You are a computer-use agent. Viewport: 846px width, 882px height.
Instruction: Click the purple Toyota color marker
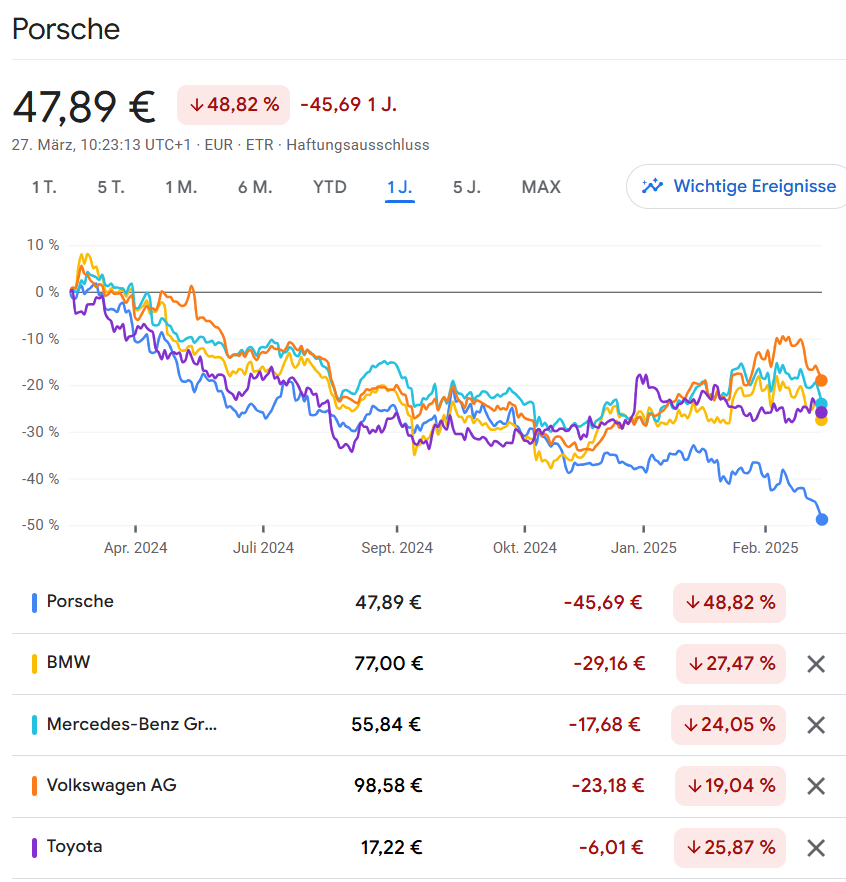[34, 848]
